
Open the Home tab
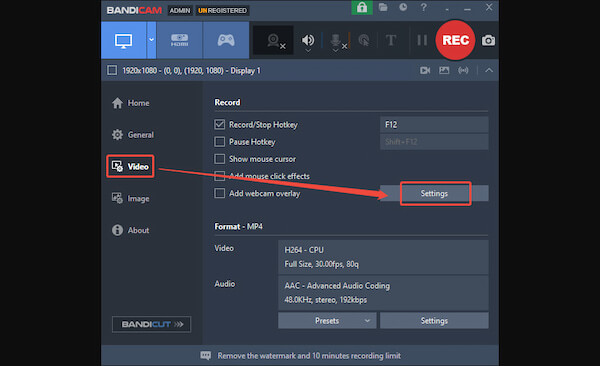pos(130,103)
